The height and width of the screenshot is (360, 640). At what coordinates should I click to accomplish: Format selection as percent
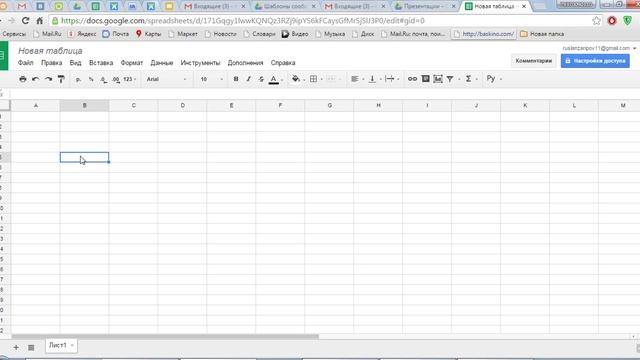(x=91, y=79)
